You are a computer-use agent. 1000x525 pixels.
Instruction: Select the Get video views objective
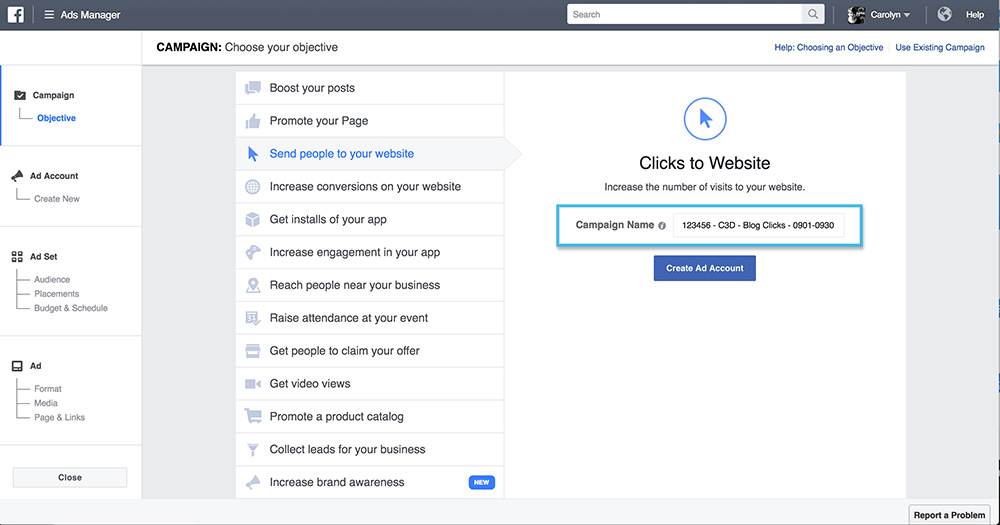370,383
